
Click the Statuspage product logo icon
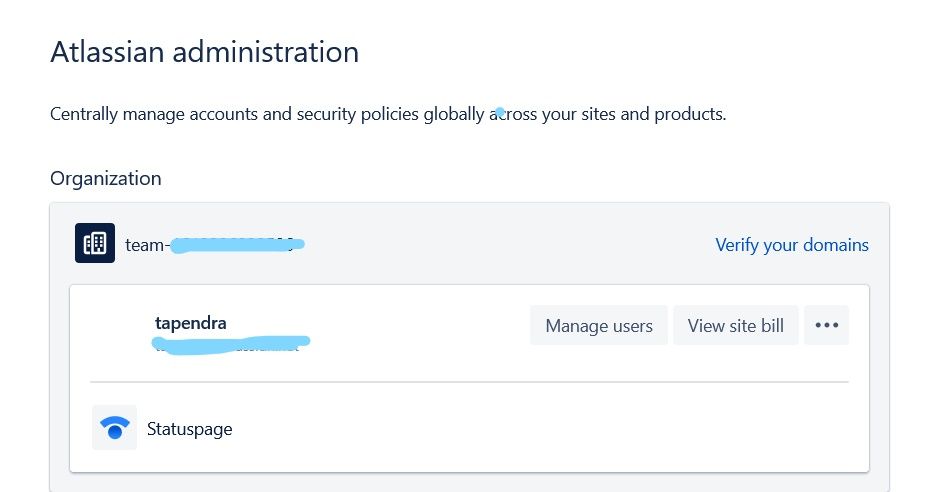pos(114,428)
